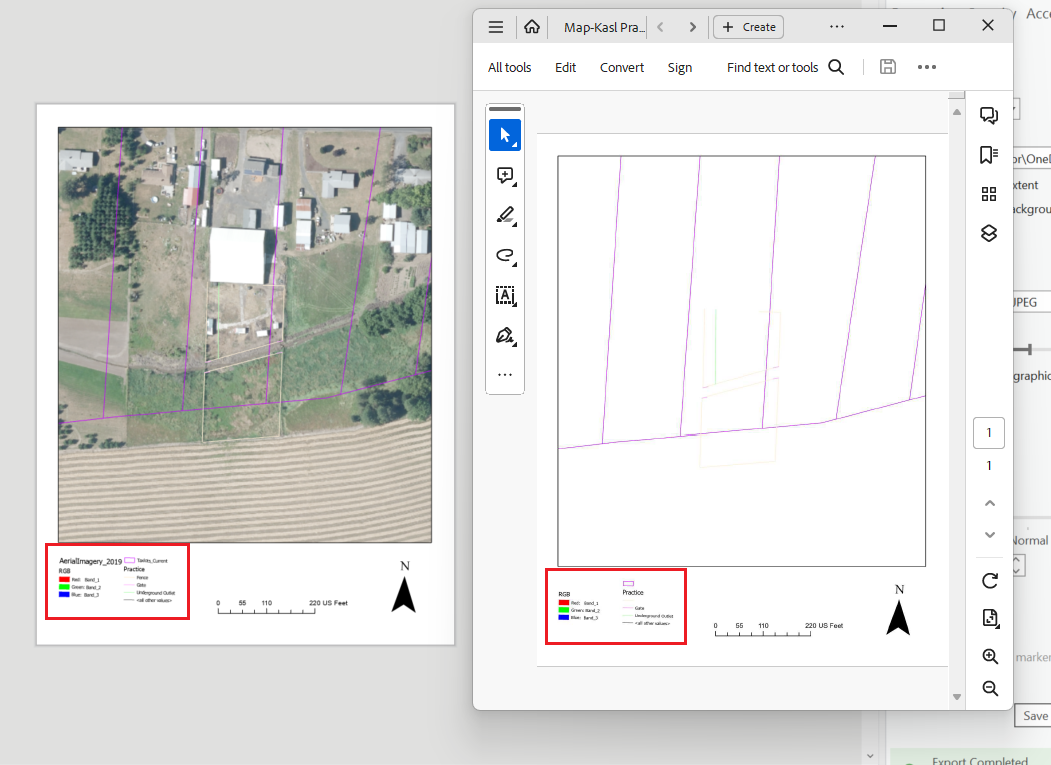Zoom in on the PDF page
This screenshot has width=1051, height=765.
pyautogui.click(x=990, y=656)
